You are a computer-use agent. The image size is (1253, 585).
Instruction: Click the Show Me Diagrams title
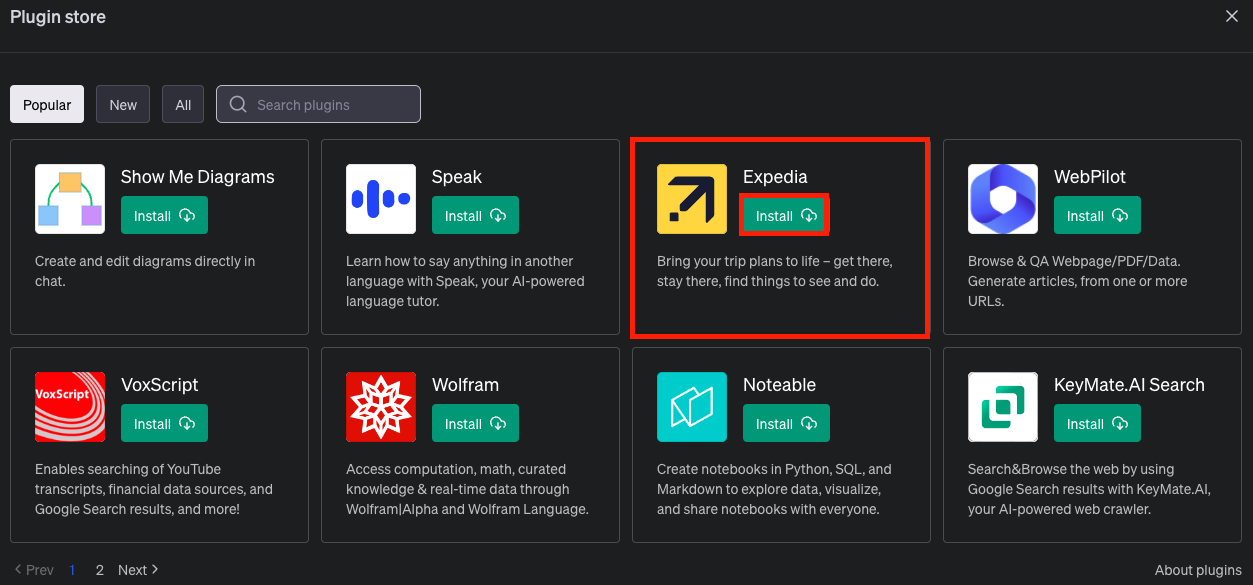click(198, 177)
